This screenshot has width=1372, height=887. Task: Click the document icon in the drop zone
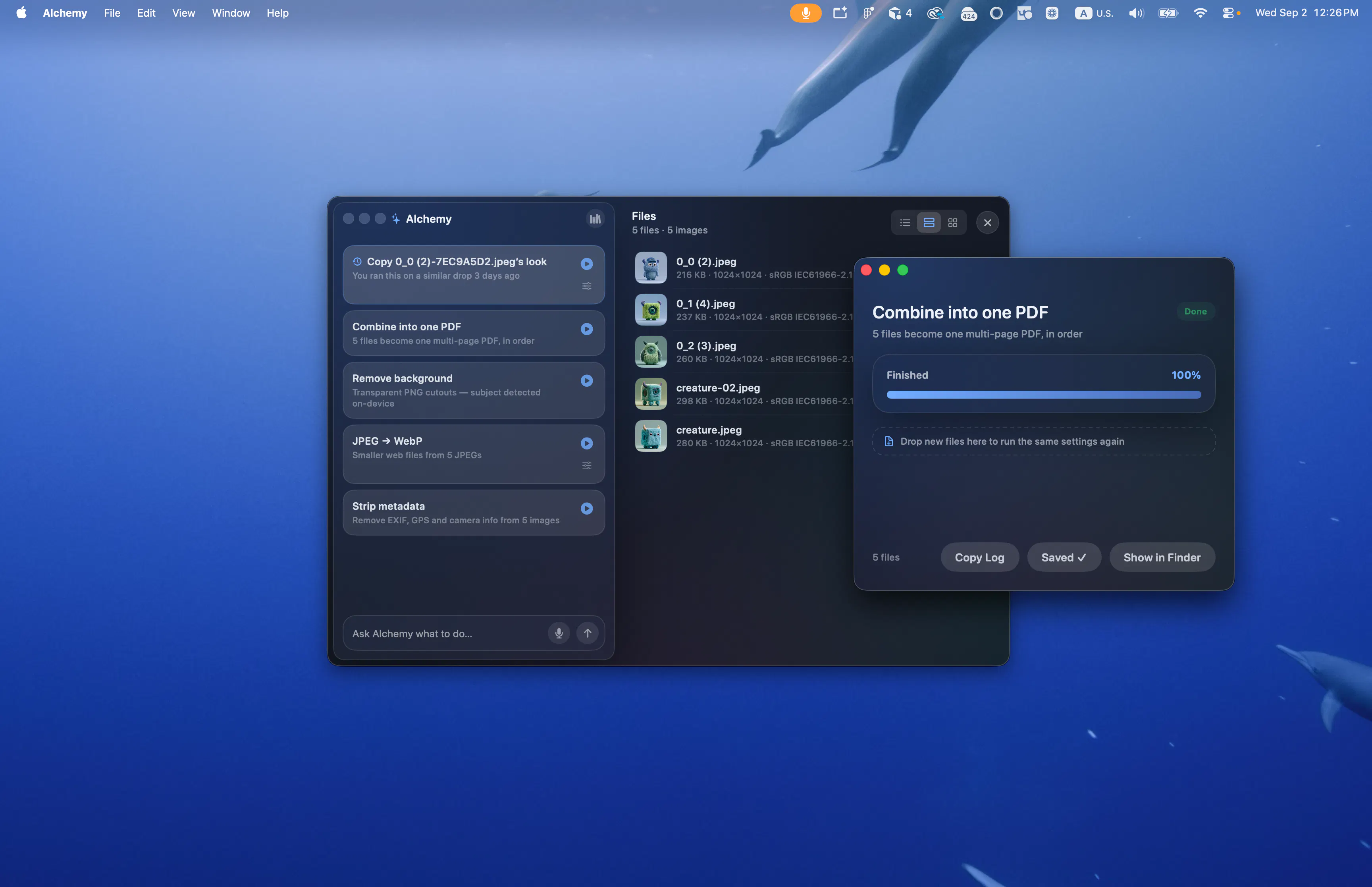point(889,441)
